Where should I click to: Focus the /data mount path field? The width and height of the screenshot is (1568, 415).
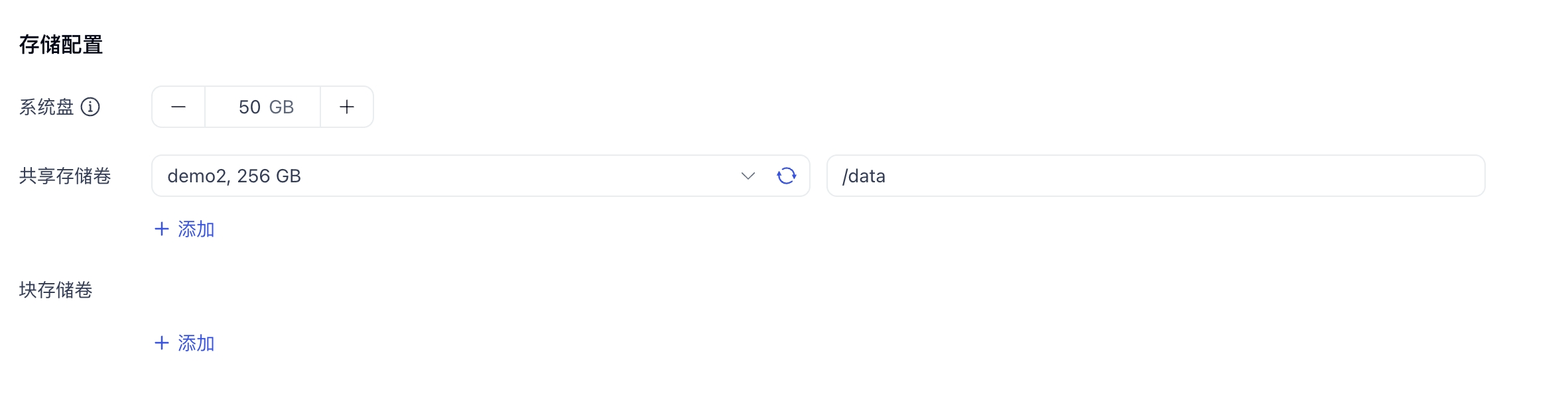click(x=1154, y=176)
